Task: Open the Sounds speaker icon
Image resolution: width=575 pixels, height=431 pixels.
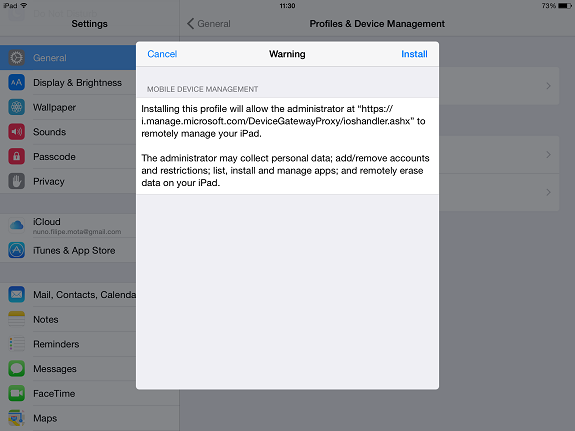Action: point(17,132)
